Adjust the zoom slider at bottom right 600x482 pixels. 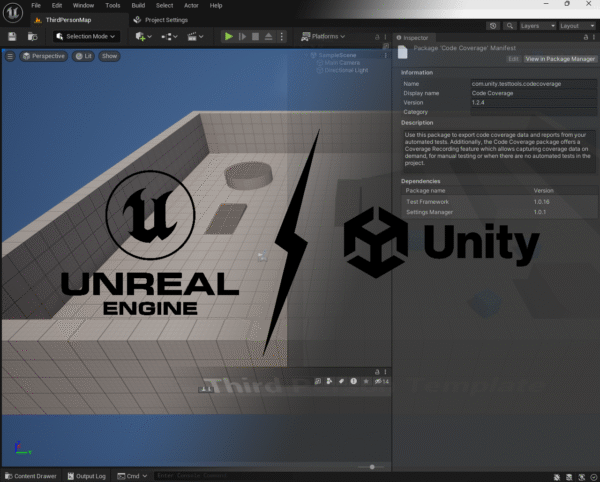click(x=372, y=466)
